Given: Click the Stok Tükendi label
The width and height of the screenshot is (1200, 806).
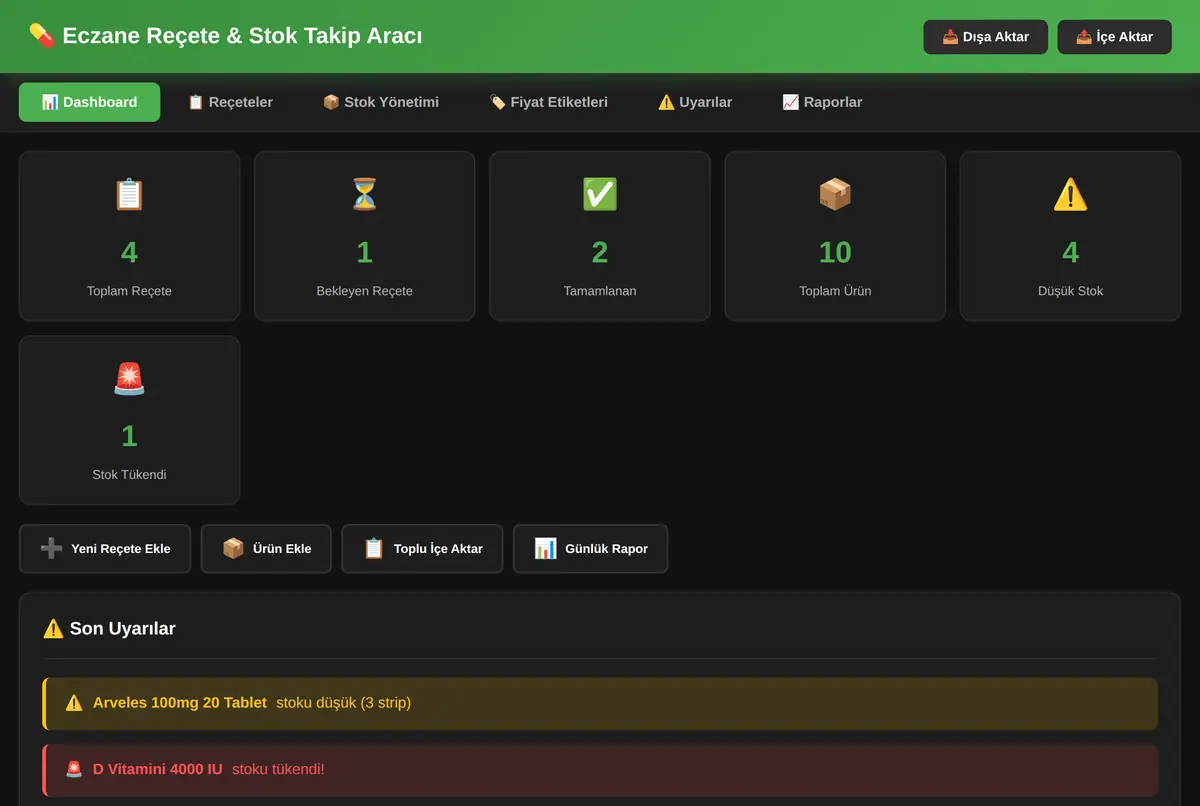Looking at the screenshot, I should (129, 475).
